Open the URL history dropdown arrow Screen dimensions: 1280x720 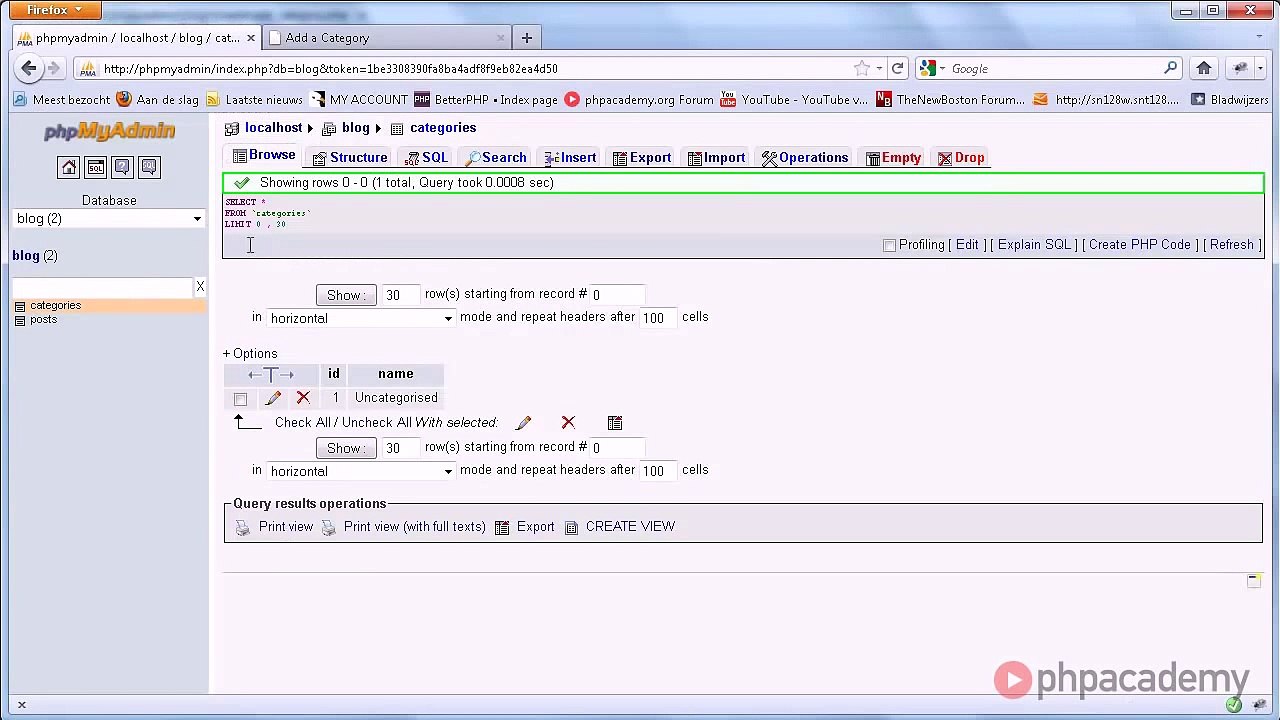[879, 68]
